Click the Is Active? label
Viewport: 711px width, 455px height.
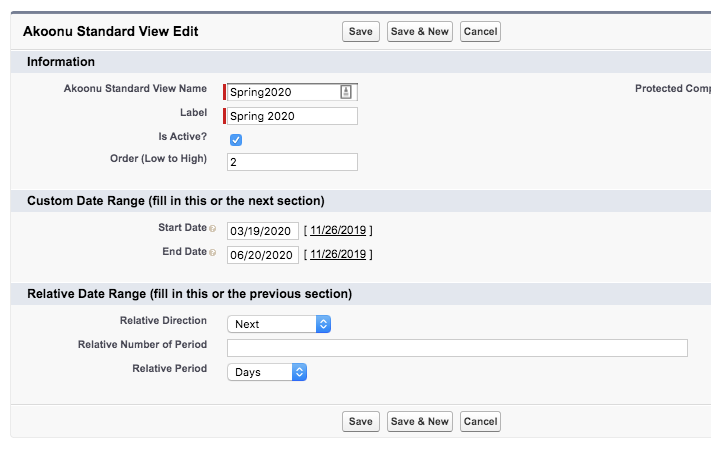tap(182, 137)
